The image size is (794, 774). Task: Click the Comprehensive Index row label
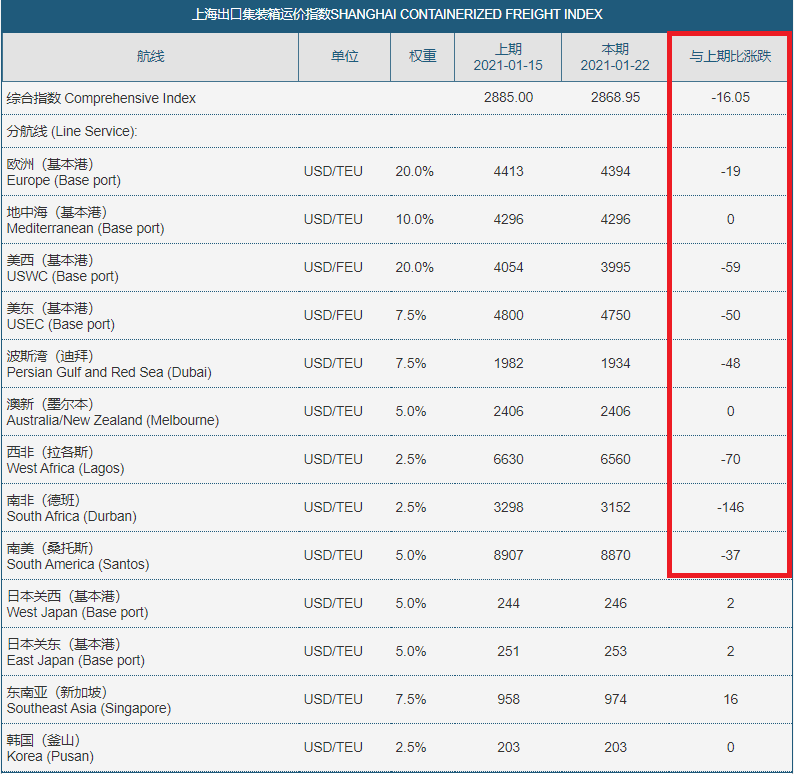click(101, 98)
